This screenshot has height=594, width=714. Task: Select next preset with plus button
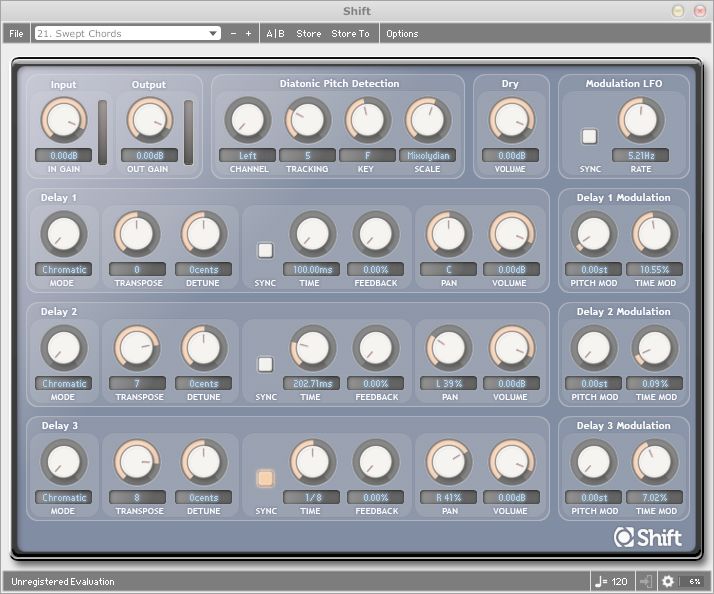pyautogui.click(x=248, y=34)
